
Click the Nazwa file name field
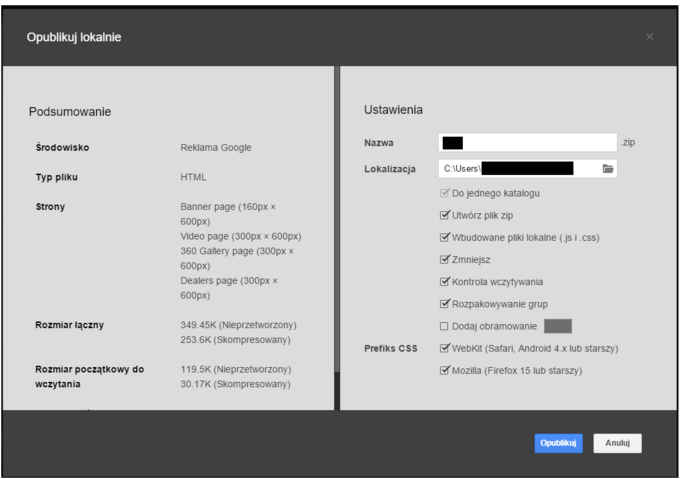pyautogui.click(x=528, y=143)
